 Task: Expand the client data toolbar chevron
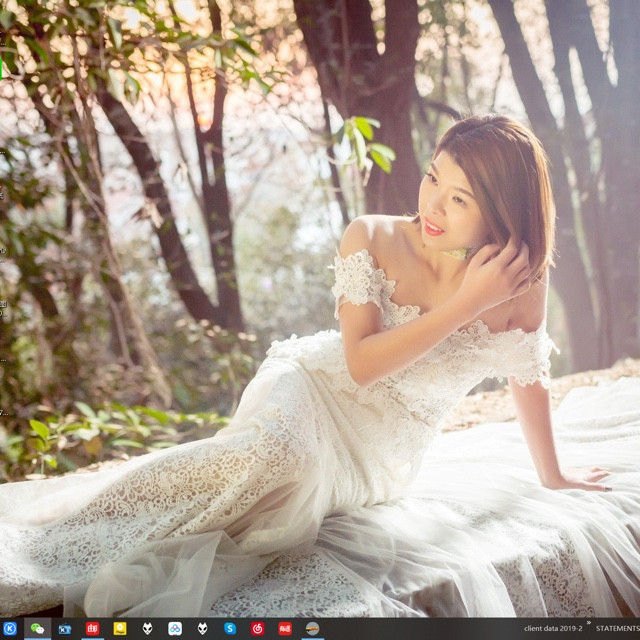(x=589, y=624)
